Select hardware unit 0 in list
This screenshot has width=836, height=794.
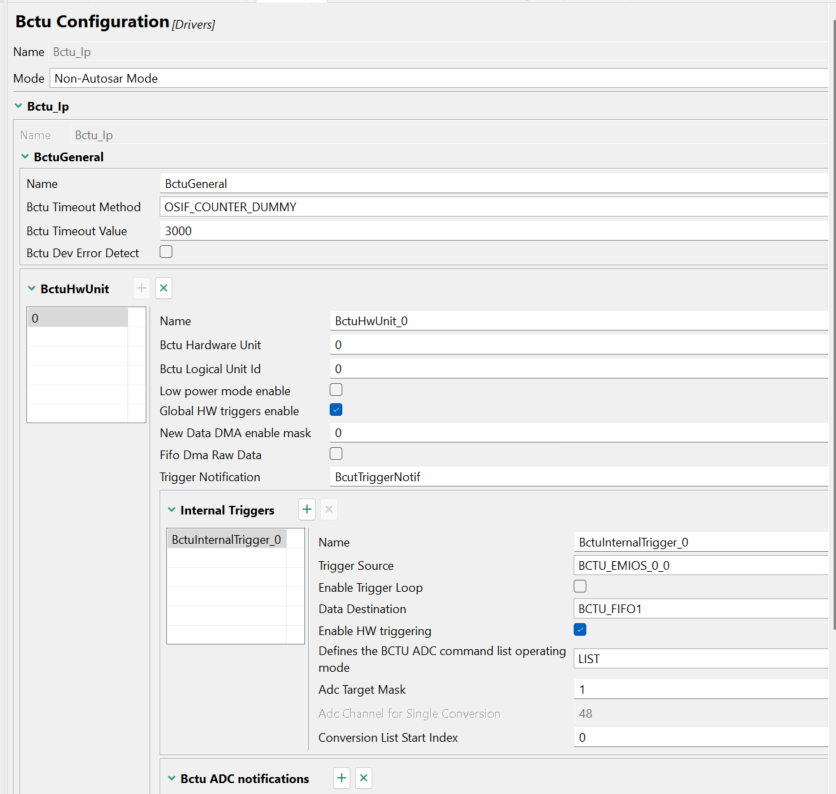(77, 318)
